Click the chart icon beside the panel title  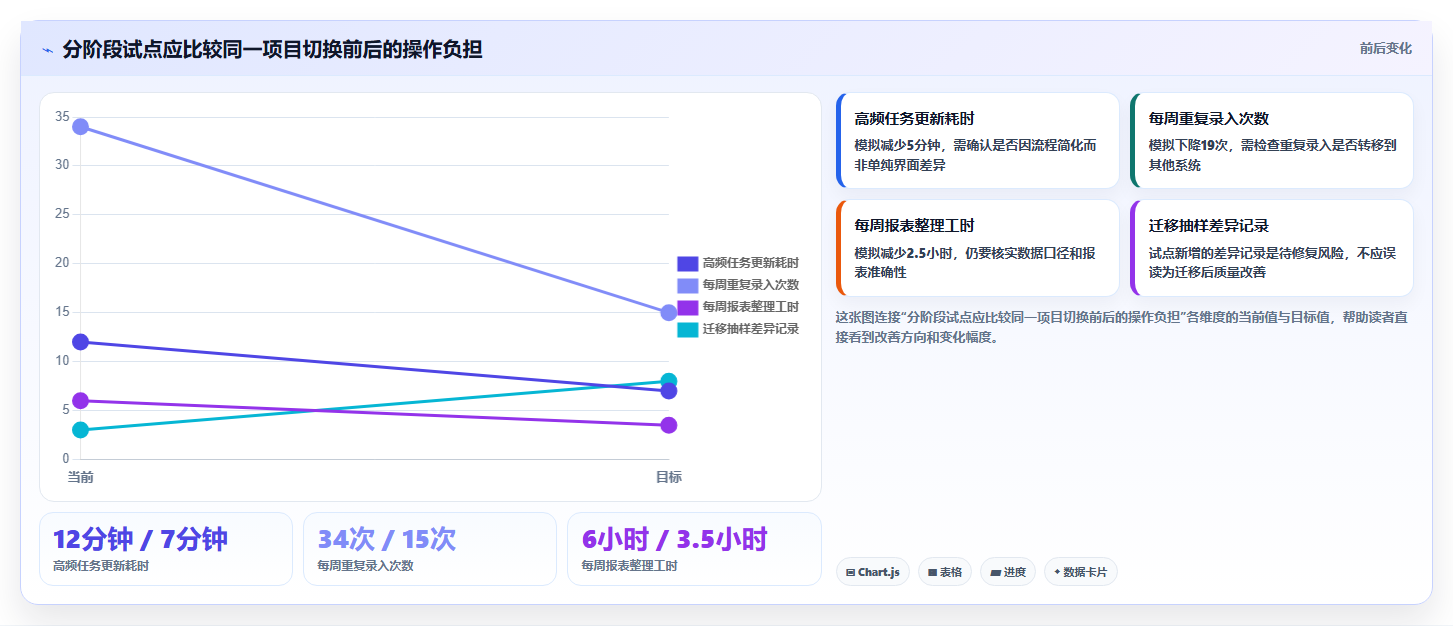tap(47, 50)
